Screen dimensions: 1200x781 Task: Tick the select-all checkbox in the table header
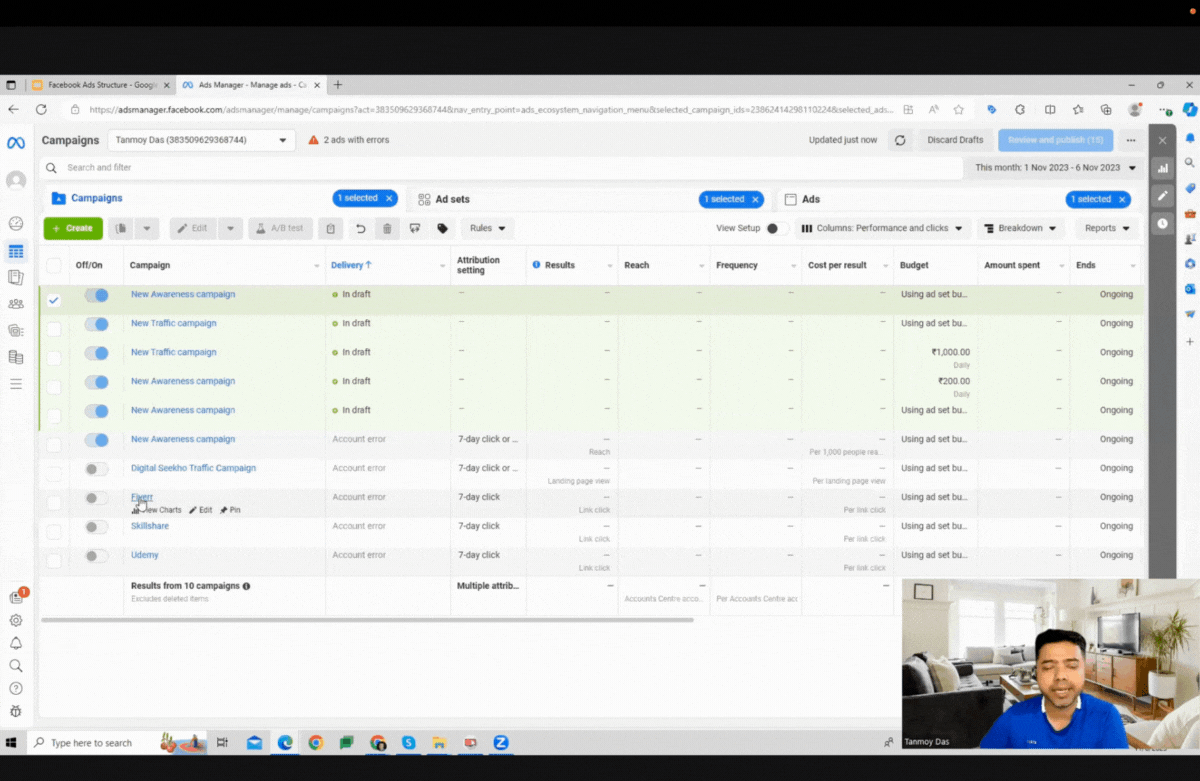53,265
